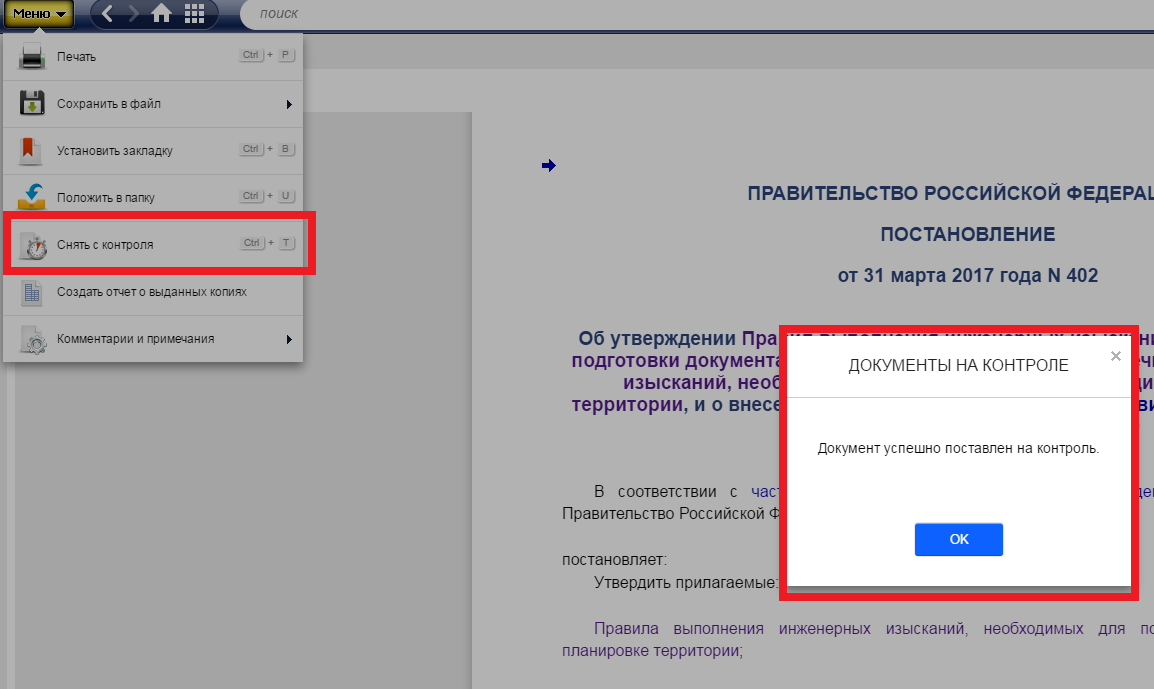The height and width of the screenshot is (689, 1154).
Task: Click the forward navigation arrow
Action: coord(133,14)
